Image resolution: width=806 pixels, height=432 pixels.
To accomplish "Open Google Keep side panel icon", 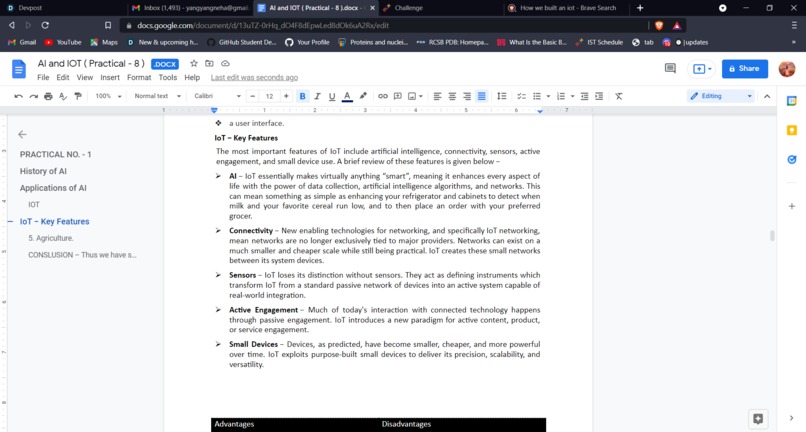I will [x=792, y=131].
